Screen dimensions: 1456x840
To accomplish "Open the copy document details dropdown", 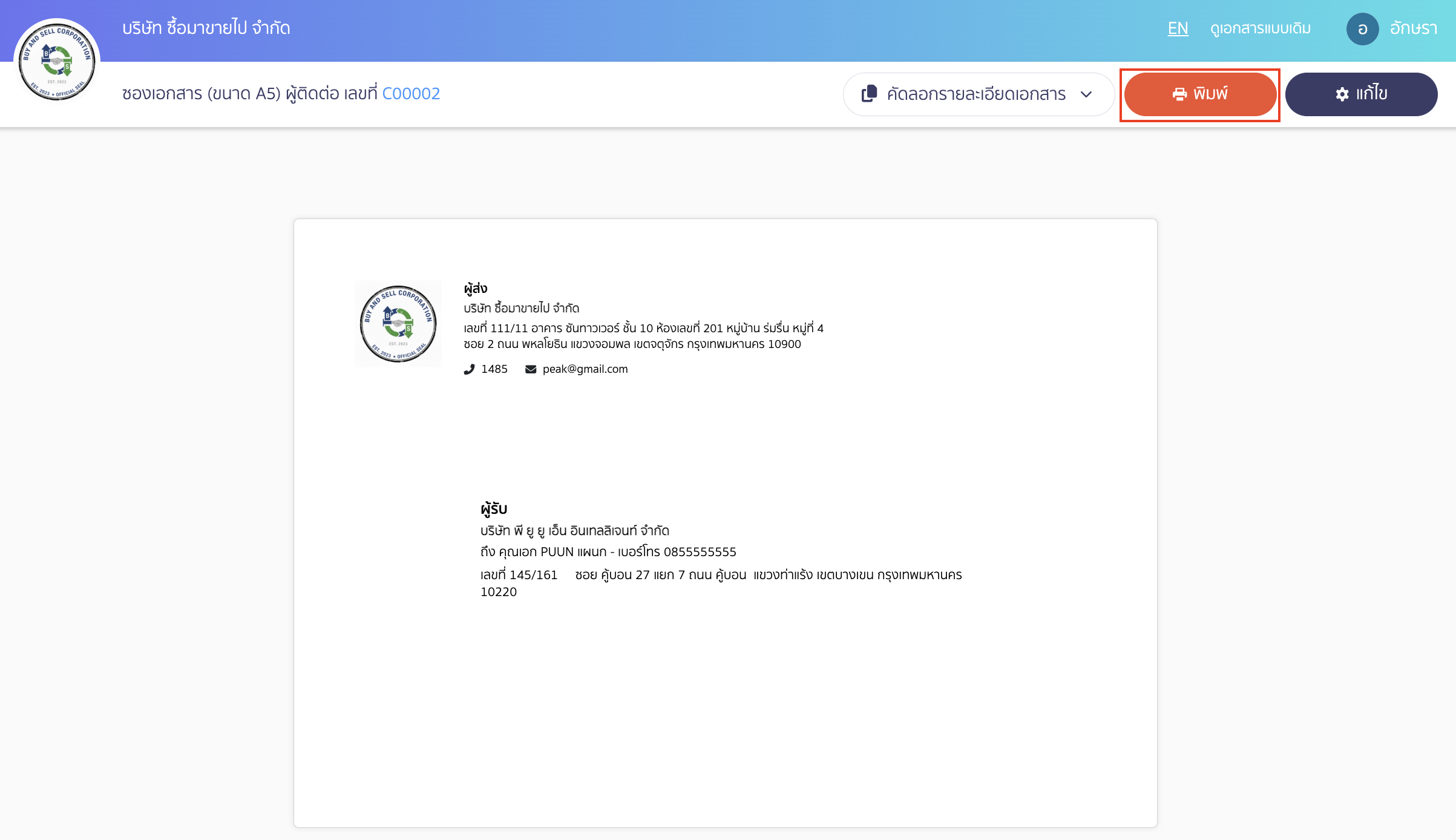I will pos(976,94).
